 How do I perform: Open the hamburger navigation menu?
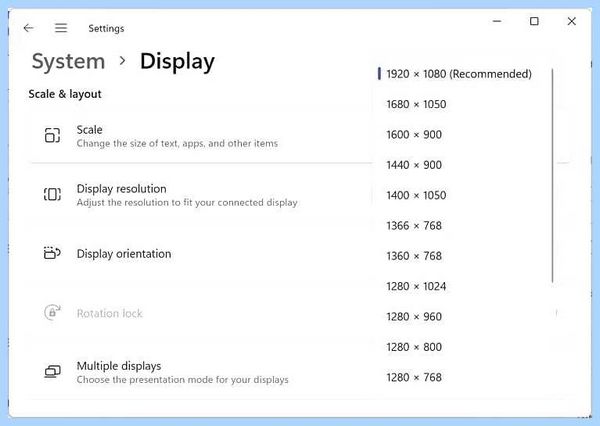61,28
